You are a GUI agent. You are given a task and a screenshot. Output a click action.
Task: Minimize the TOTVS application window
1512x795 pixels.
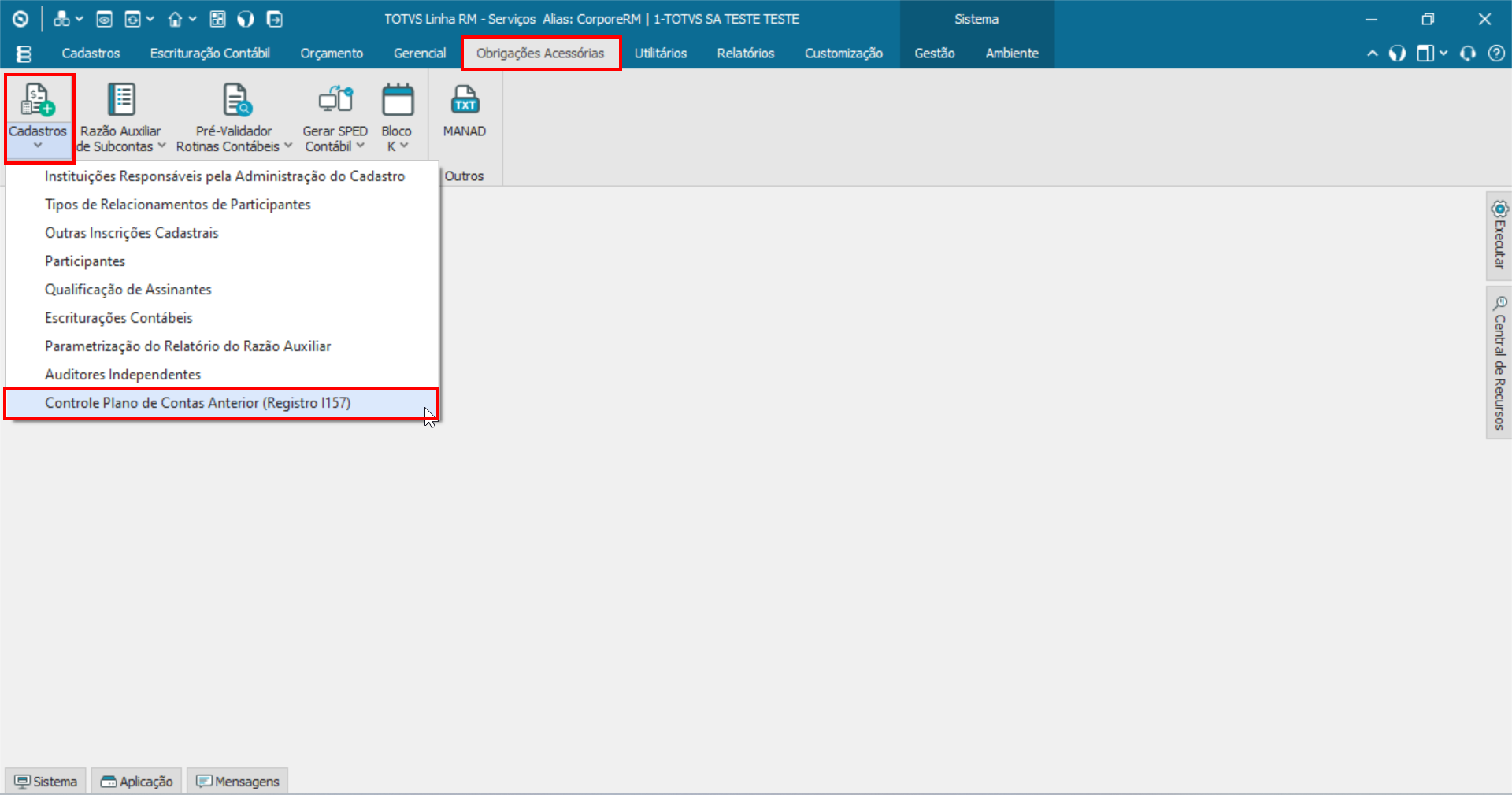[x=1371, y=19]
